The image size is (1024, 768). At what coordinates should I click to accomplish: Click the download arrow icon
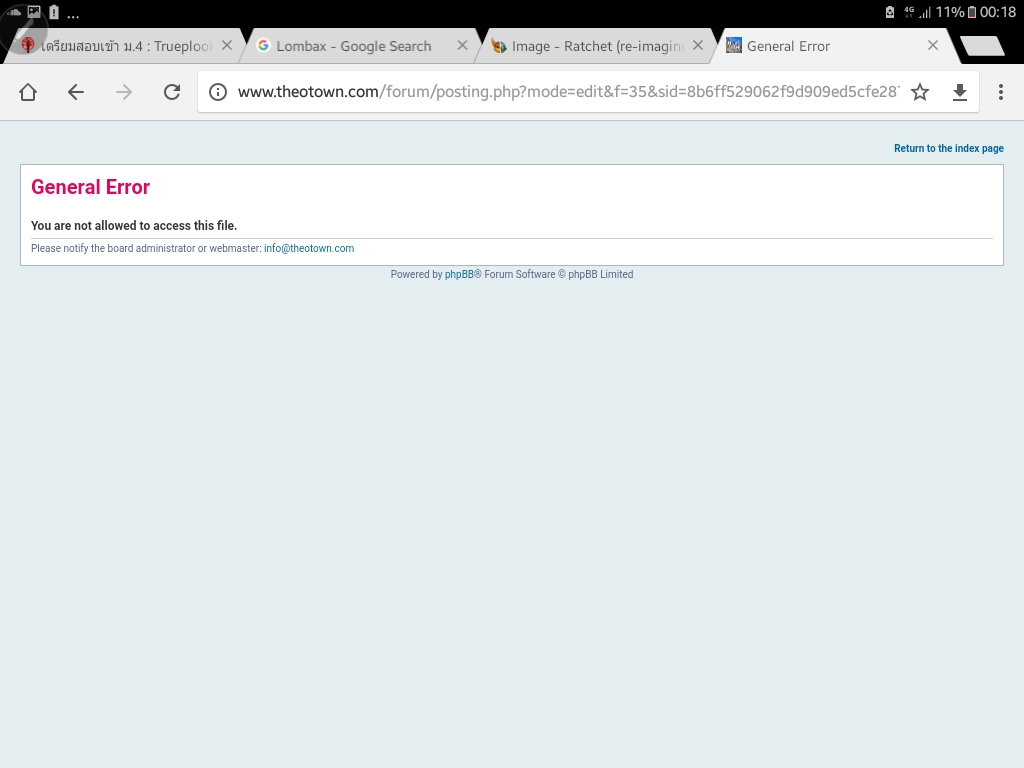959,92
